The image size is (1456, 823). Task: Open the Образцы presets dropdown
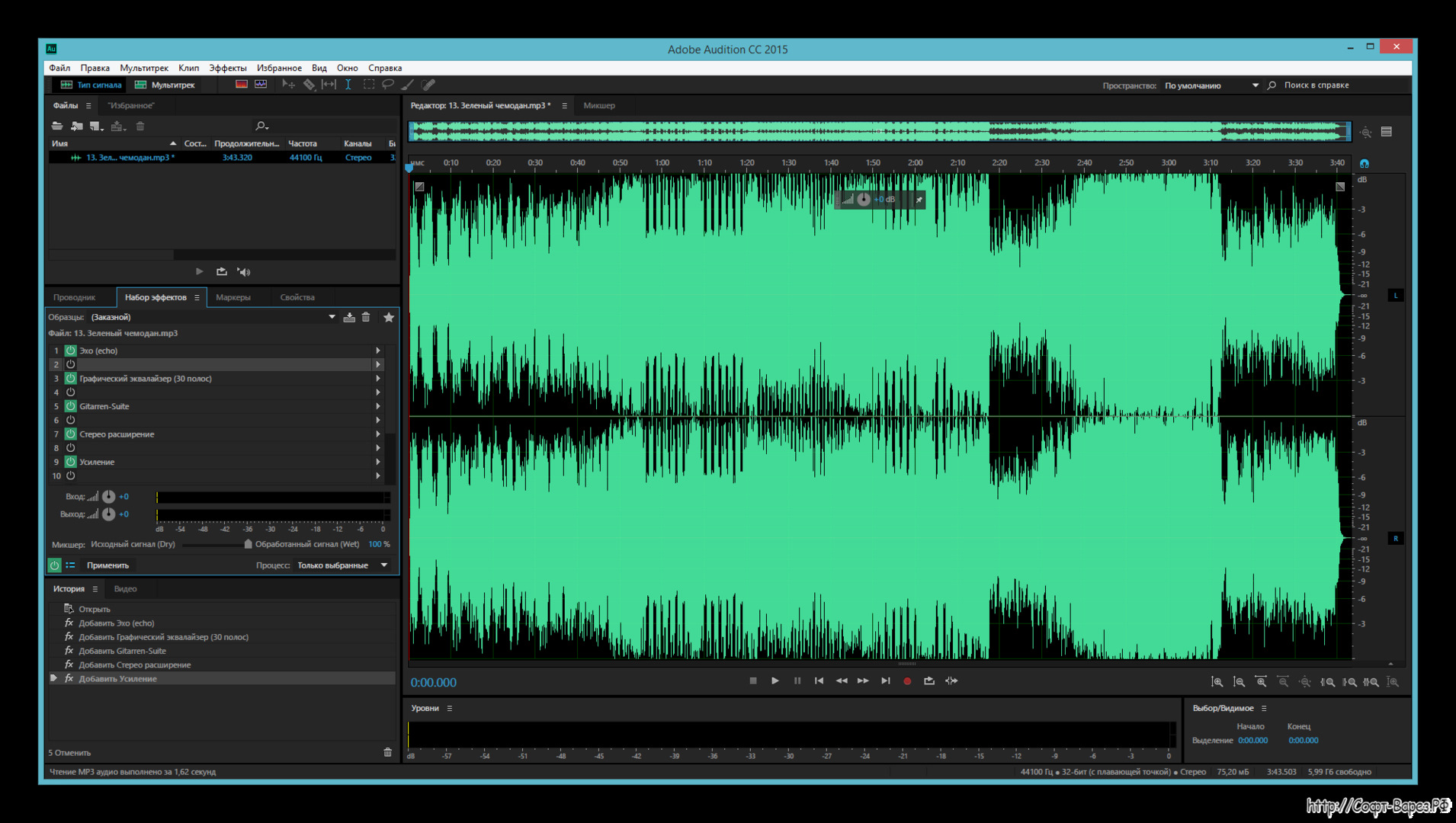(x=332, y=317)
